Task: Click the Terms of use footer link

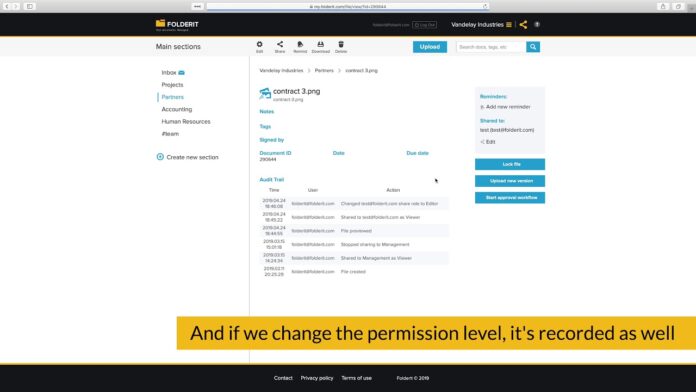Action: [356, 378]
